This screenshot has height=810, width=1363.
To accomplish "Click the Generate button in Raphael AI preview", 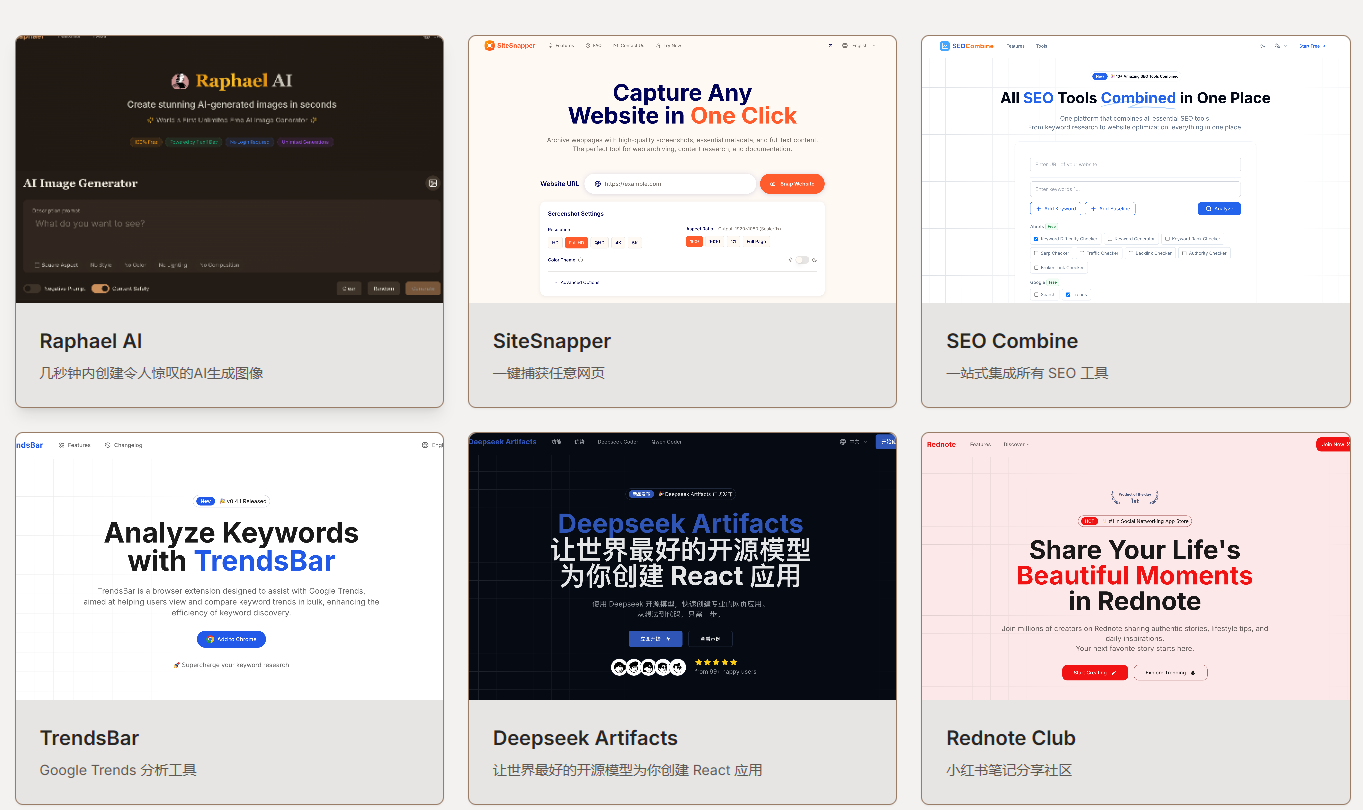I will click(x=422, y=288).
